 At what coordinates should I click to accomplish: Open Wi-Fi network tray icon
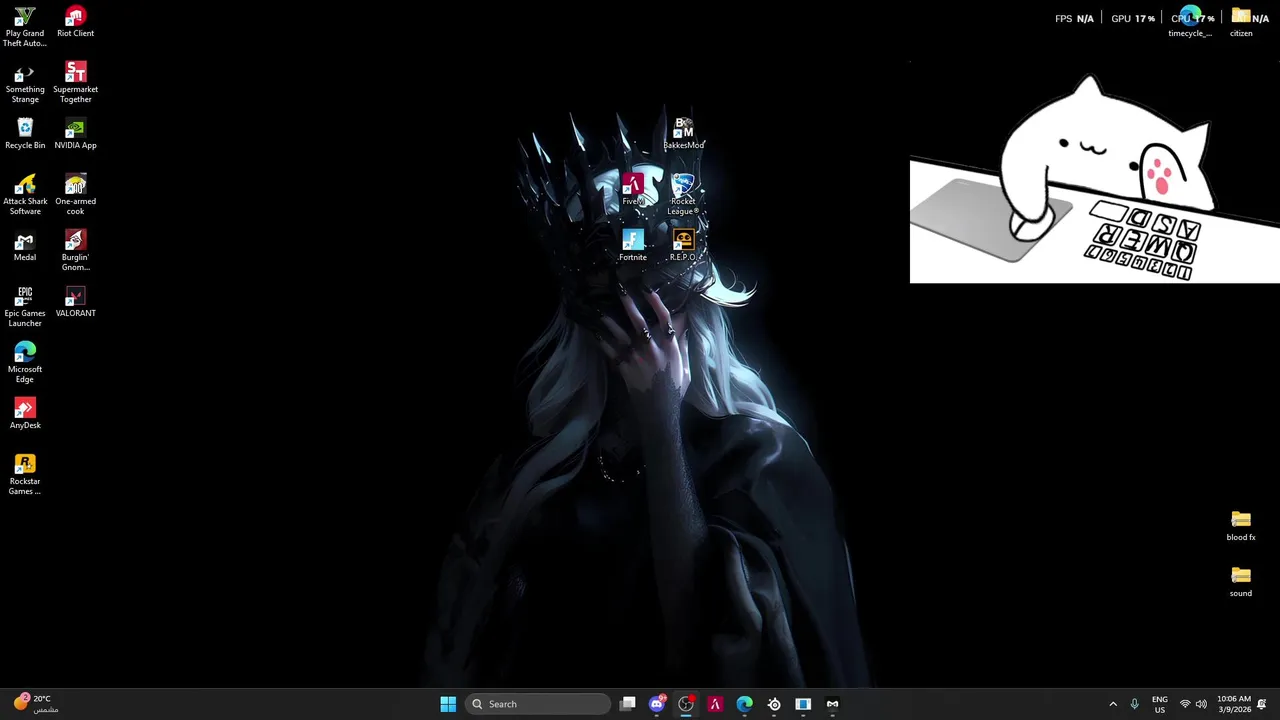[1185, 704]
